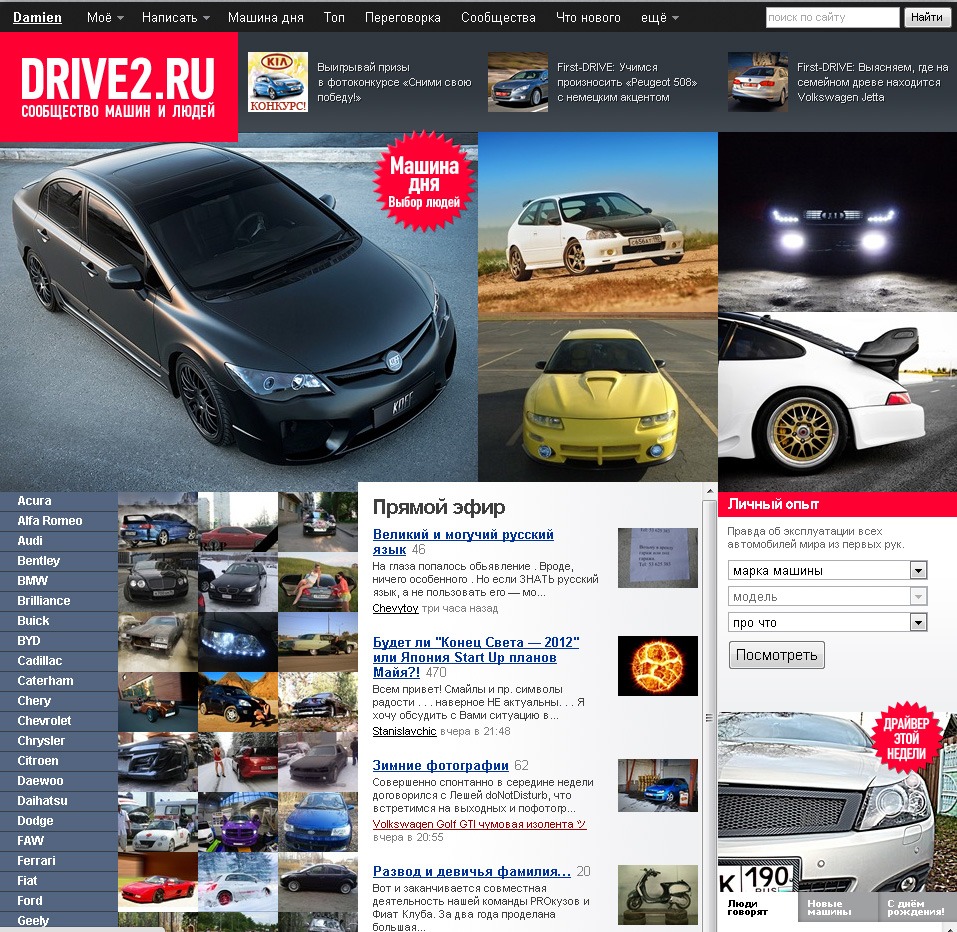Viewport: 957px width, 932px height.
Task: Open 'Будет ли Конец Света — 2012' post
Action: 476,657
